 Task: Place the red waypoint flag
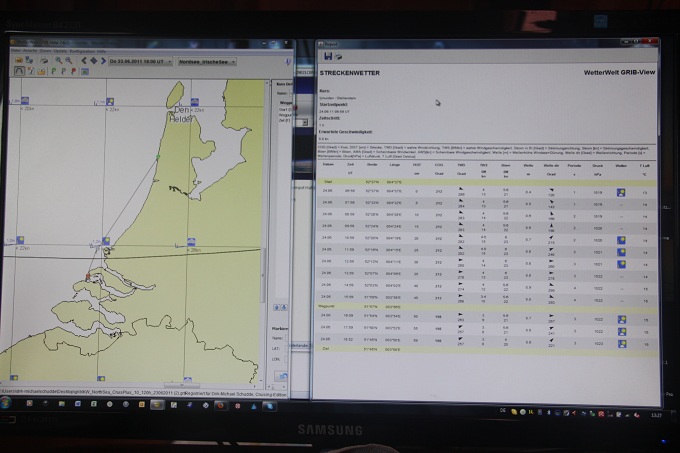point(73,71)
